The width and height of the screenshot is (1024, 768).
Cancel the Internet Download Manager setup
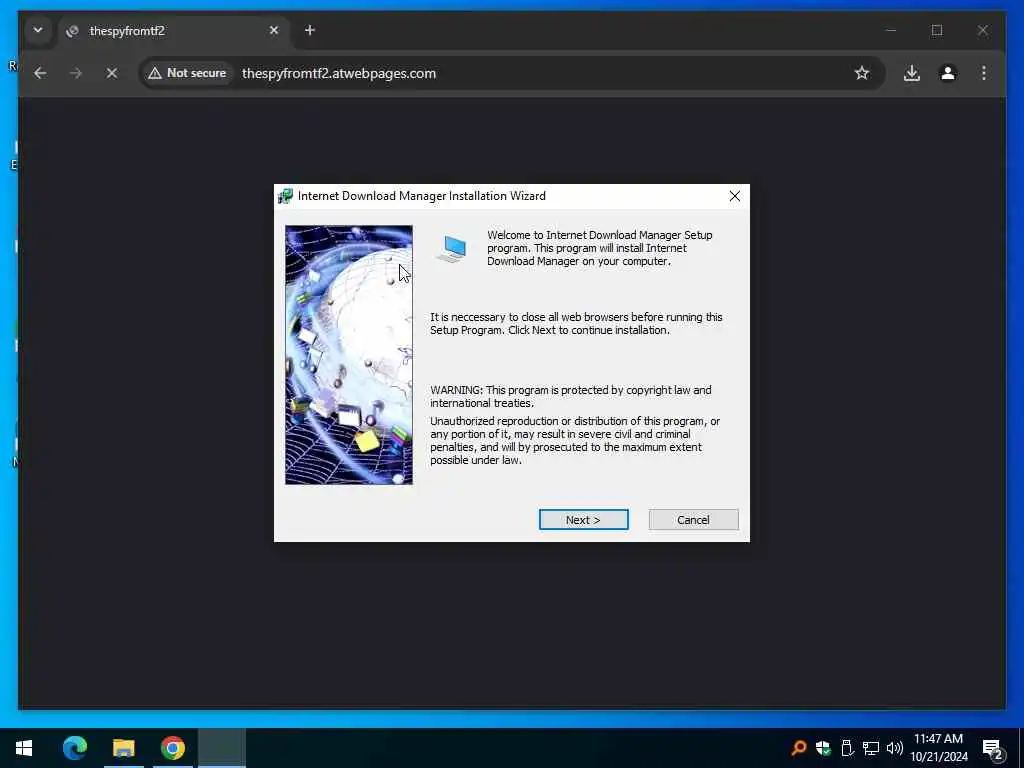[x=694, y=520]
